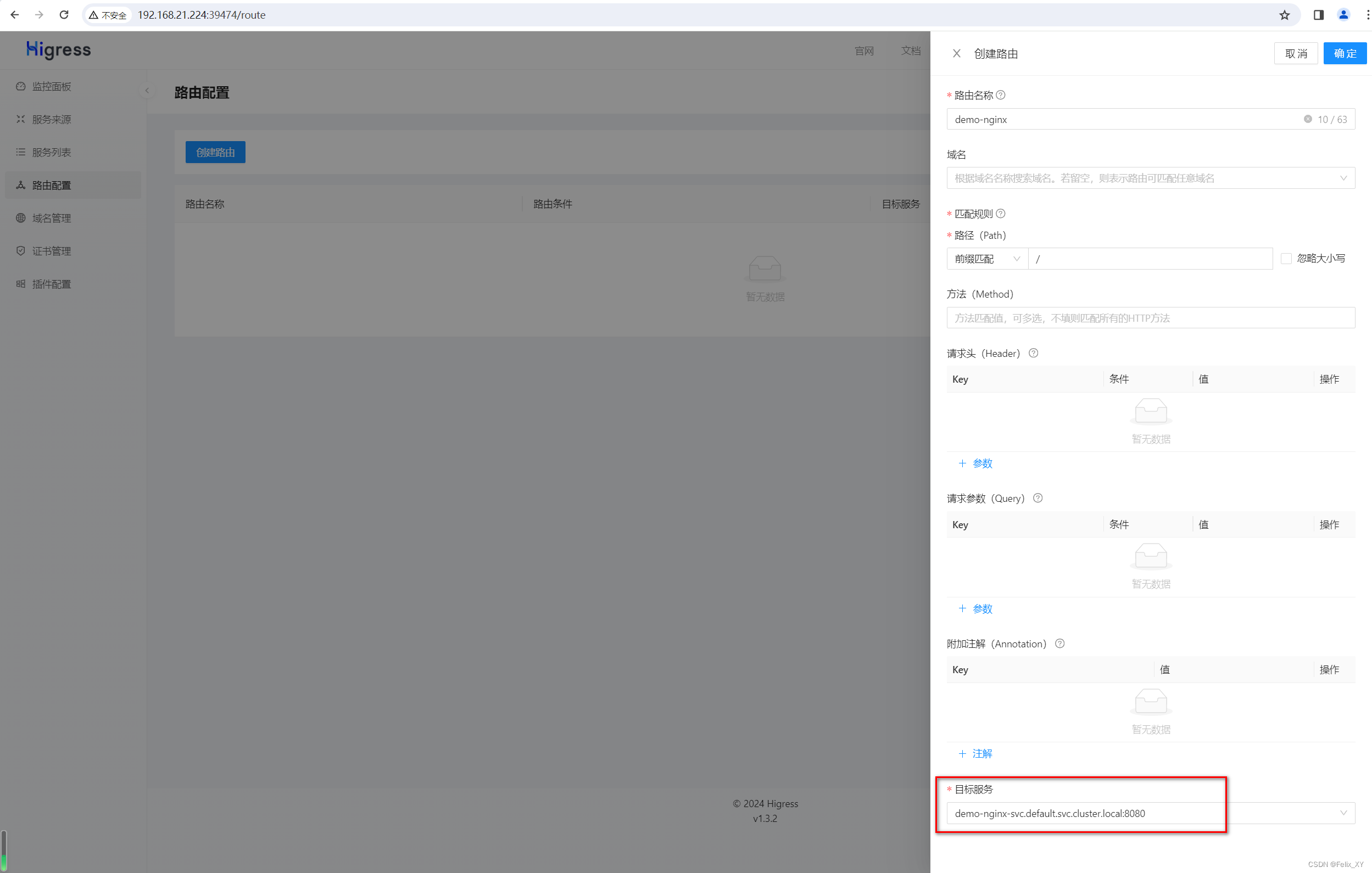
Task: Open 证书管理 in the sidebar
Action: (74, 251)
